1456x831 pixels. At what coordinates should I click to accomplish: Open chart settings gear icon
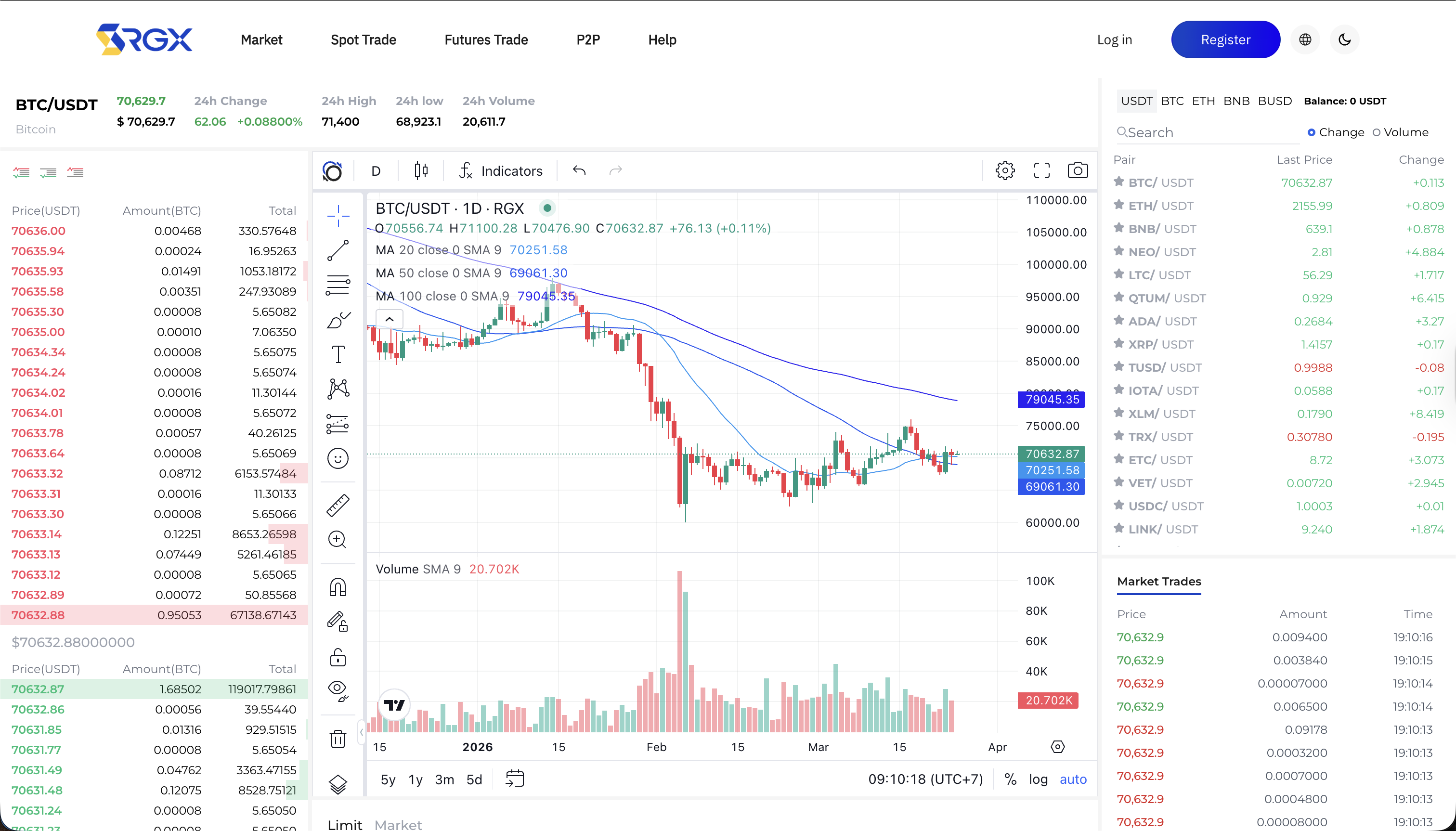[1005, 170]
